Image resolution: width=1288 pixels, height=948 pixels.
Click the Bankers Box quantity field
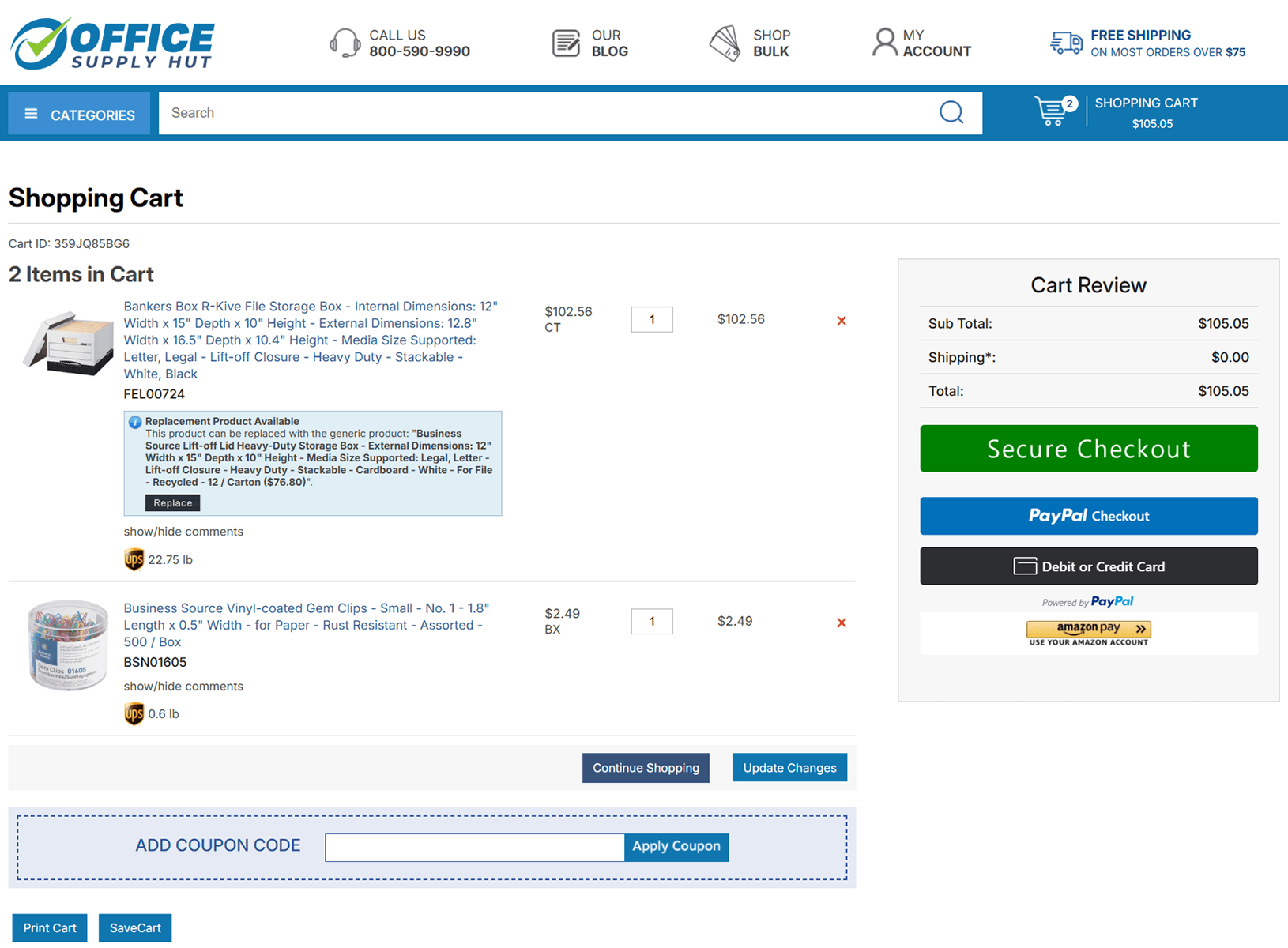point(652,319)
